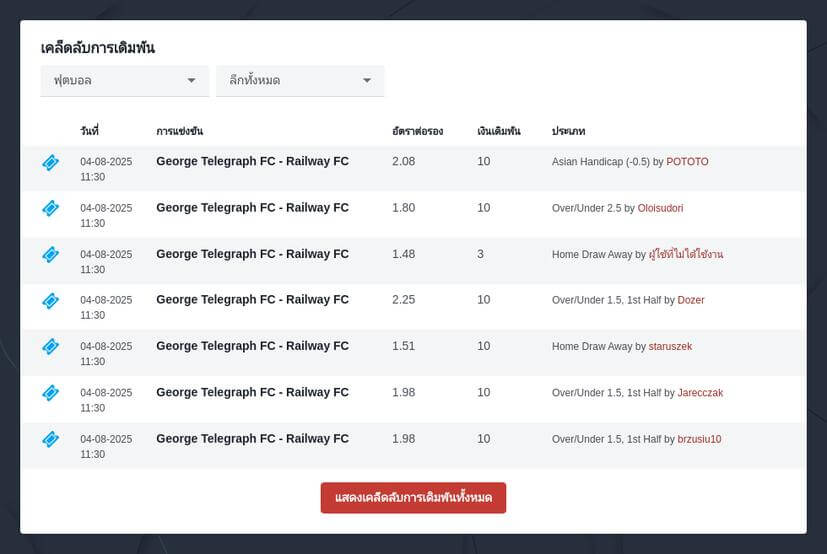Click the ticket icon in the Oloisudori row
This screenshot has height=554, width=827.
[50, 208]
